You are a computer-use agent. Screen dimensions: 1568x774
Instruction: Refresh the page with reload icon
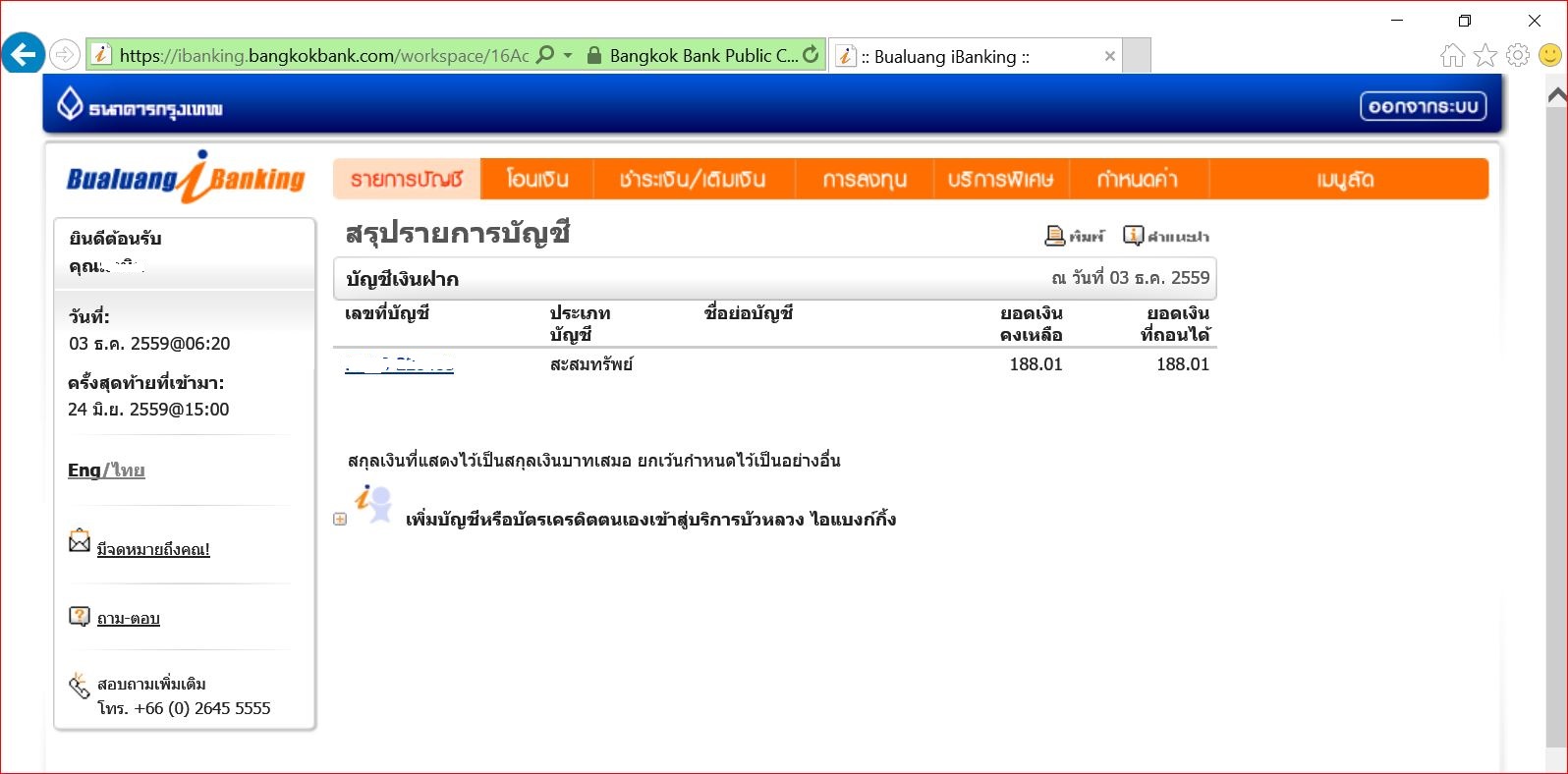tap(811, 55)
